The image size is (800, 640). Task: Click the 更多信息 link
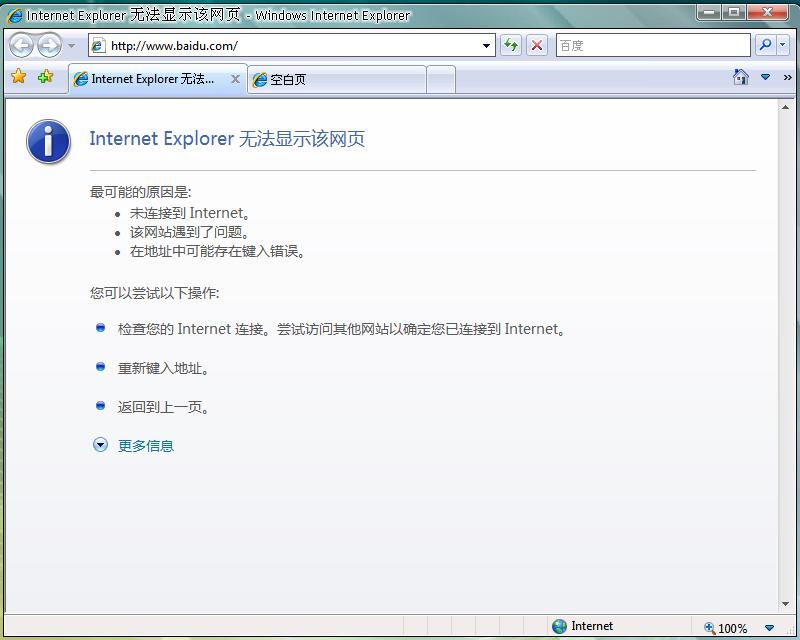pos(146,446)
